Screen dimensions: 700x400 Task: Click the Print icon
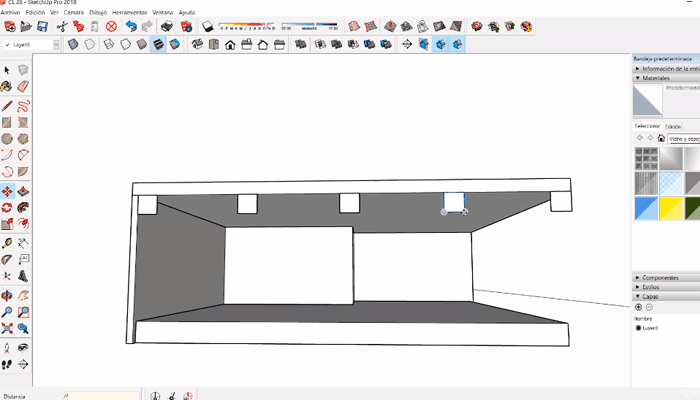(x=167, y=26)
